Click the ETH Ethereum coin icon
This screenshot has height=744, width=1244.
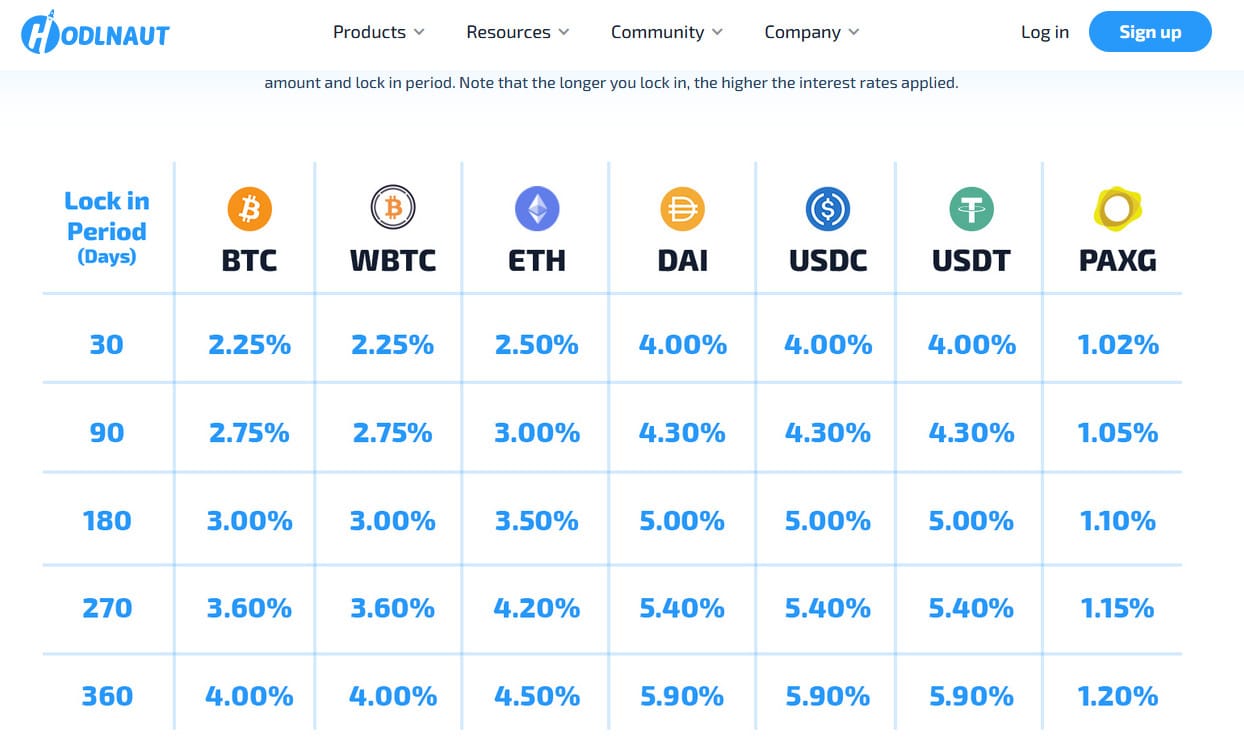537,209
